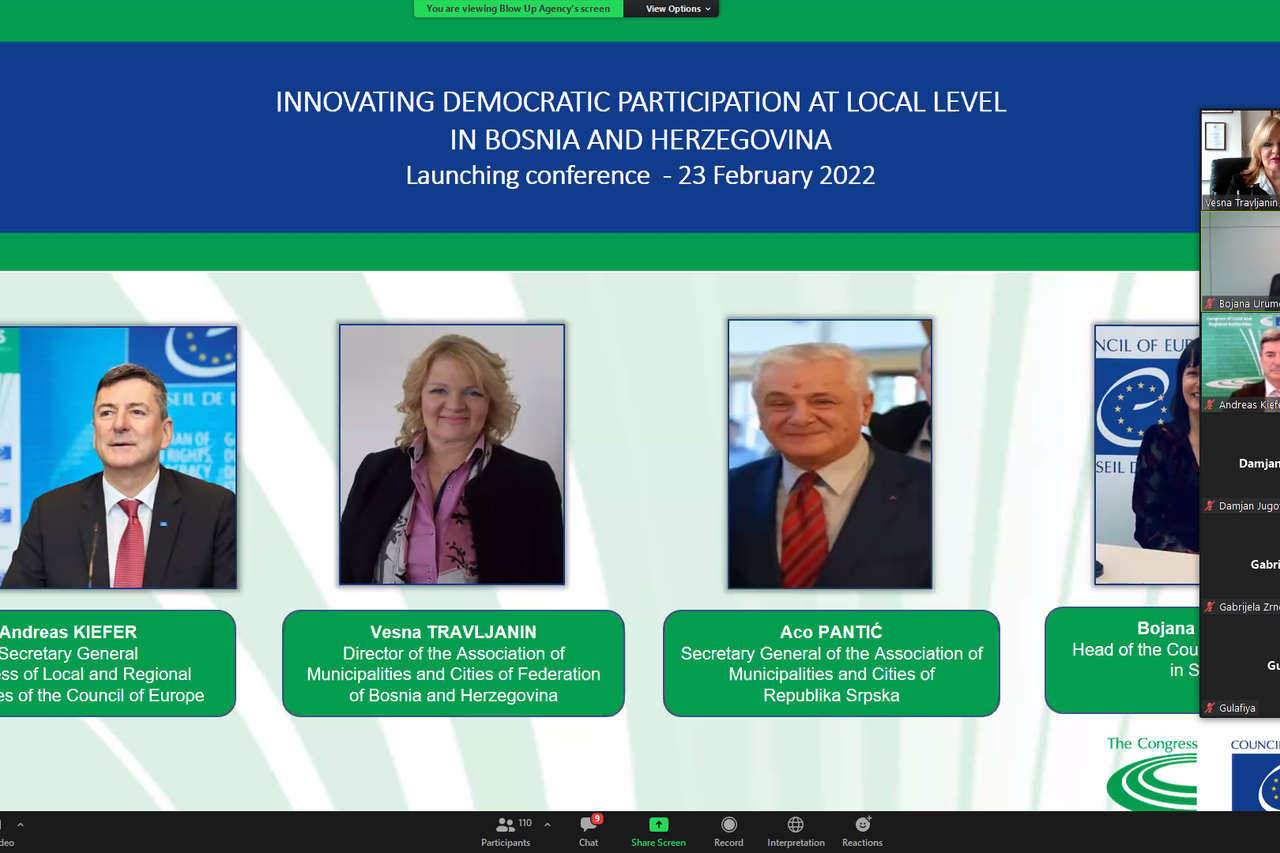1280x853 pixels.
Task: Click the Video button label at bottom-left
Action: pos(6,843)
